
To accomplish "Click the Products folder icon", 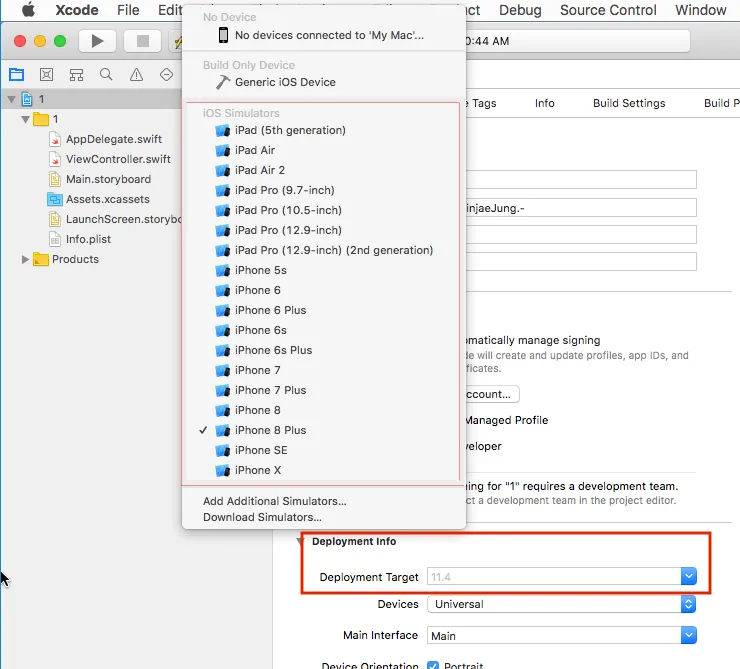I will coord(41,259).
